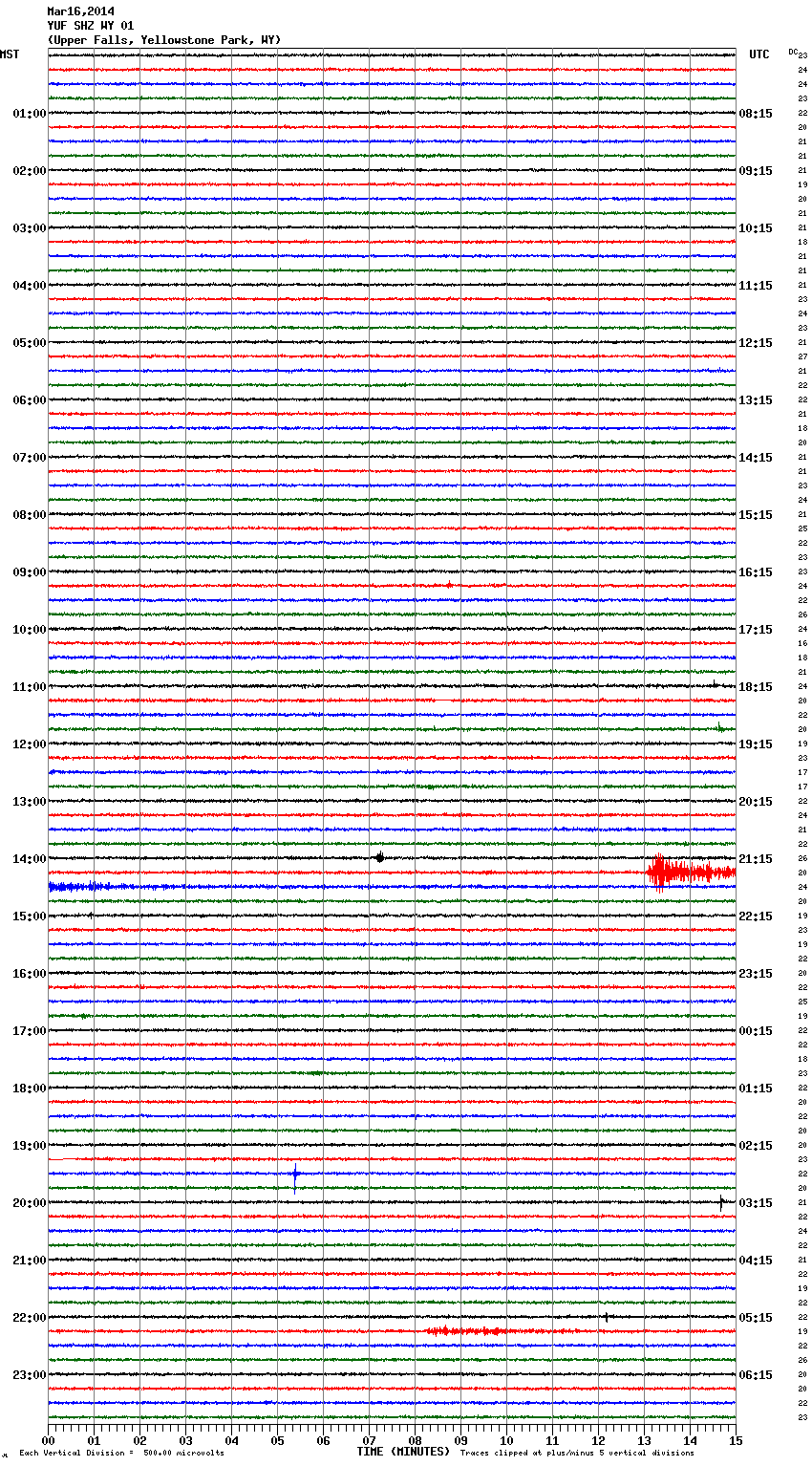The width and height of the screenshot is (812, 1466).
Task: Click the '04:15' UTC time label
Action: click(756, 1261)
